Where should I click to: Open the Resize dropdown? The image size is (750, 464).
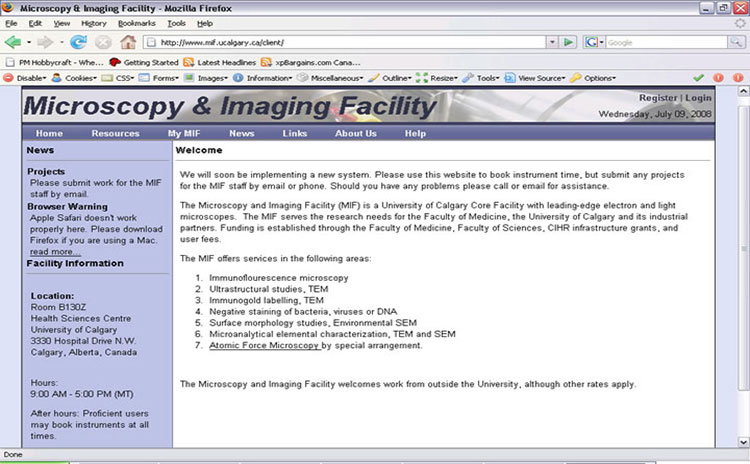(x=437, y=78)
